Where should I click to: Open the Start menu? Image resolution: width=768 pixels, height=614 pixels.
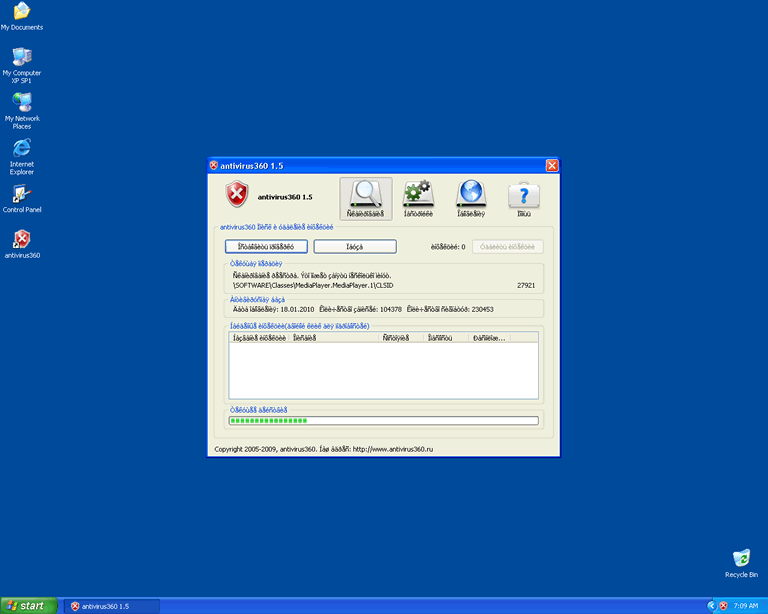[x=27, y=606]
